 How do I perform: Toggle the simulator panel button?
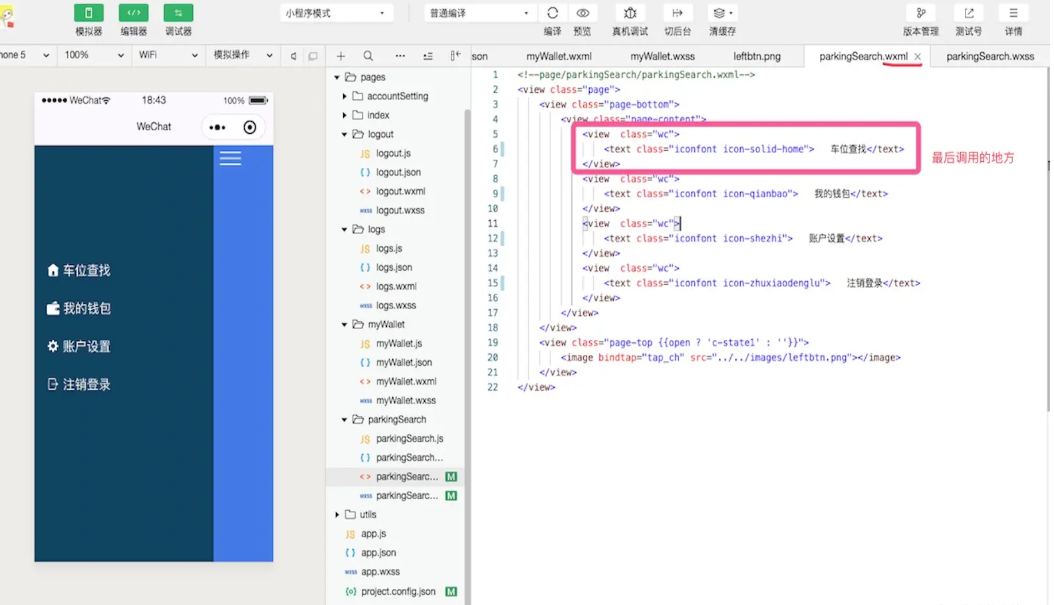point(88,13)
